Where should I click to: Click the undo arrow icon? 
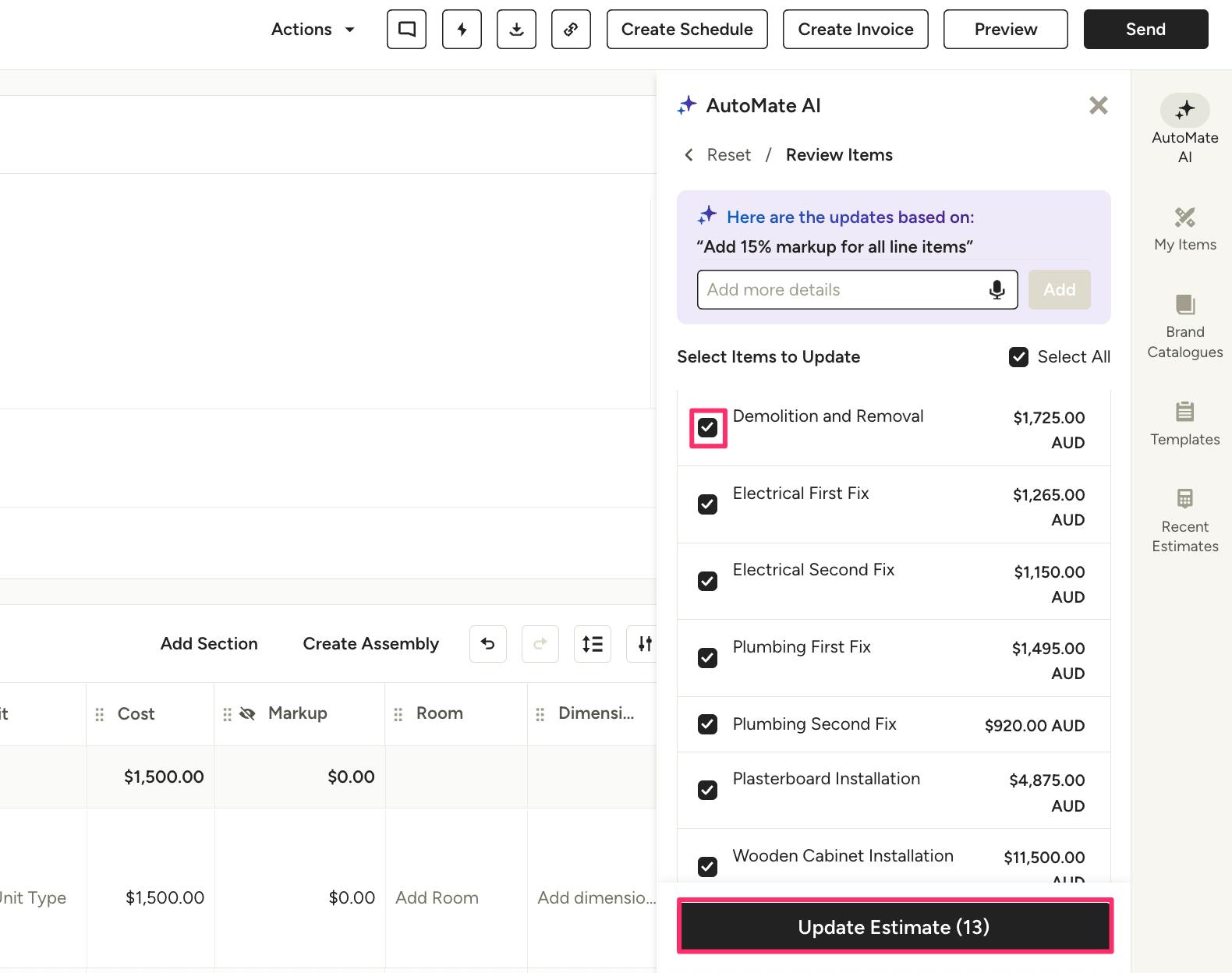tap(488, 644)
